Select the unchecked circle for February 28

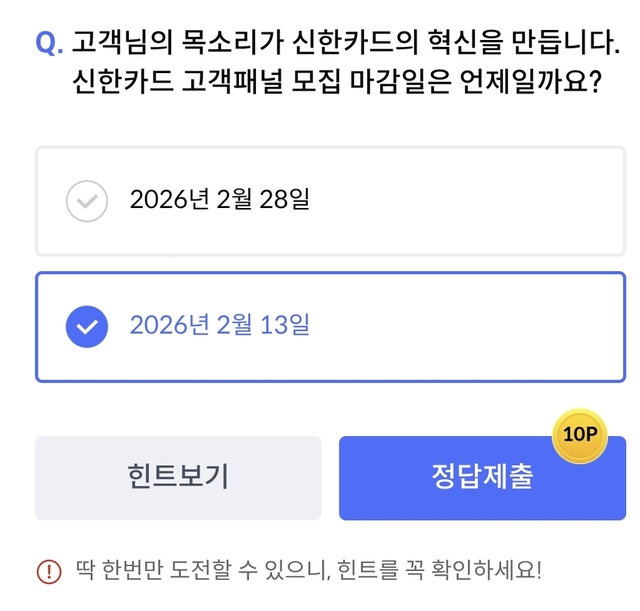87,201
